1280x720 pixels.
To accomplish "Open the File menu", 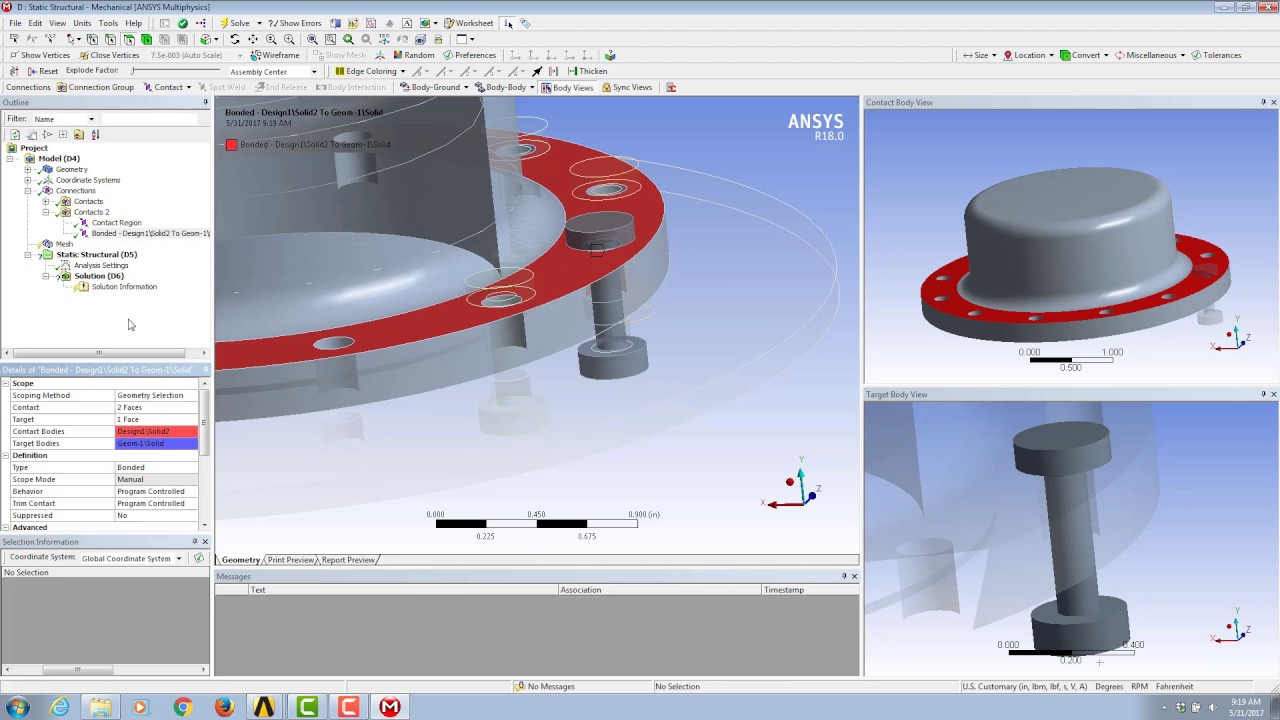I will pos(15,23).
